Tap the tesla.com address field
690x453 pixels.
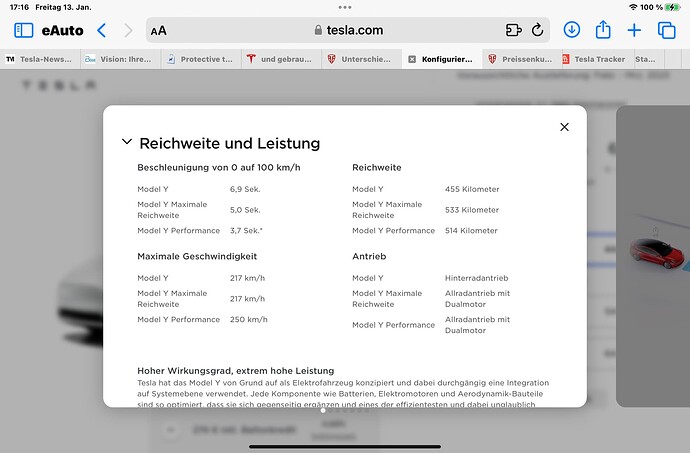coord(348,30)
